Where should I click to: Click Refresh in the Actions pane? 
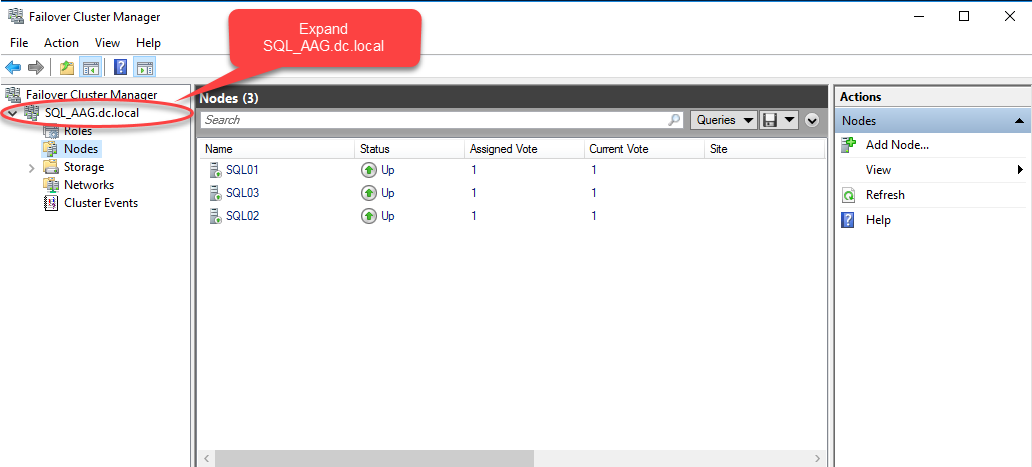[x=885, y=195]
